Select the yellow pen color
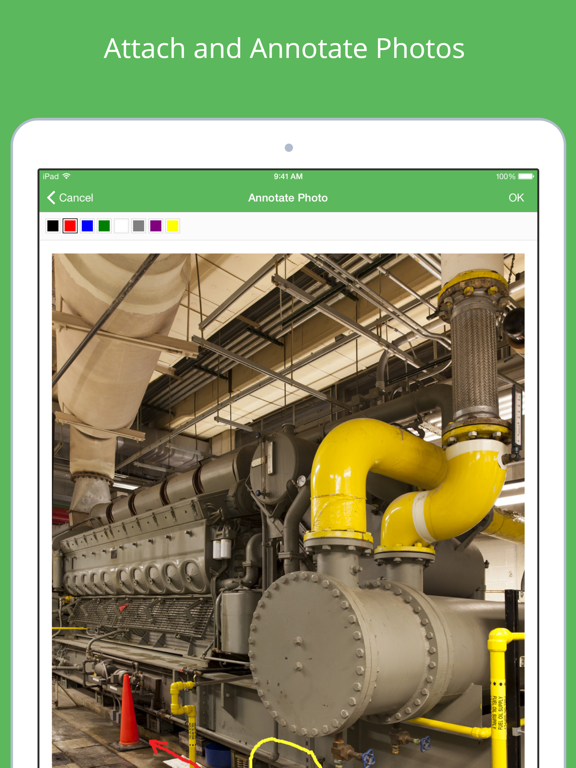576x768 pixels. [172, 226]
